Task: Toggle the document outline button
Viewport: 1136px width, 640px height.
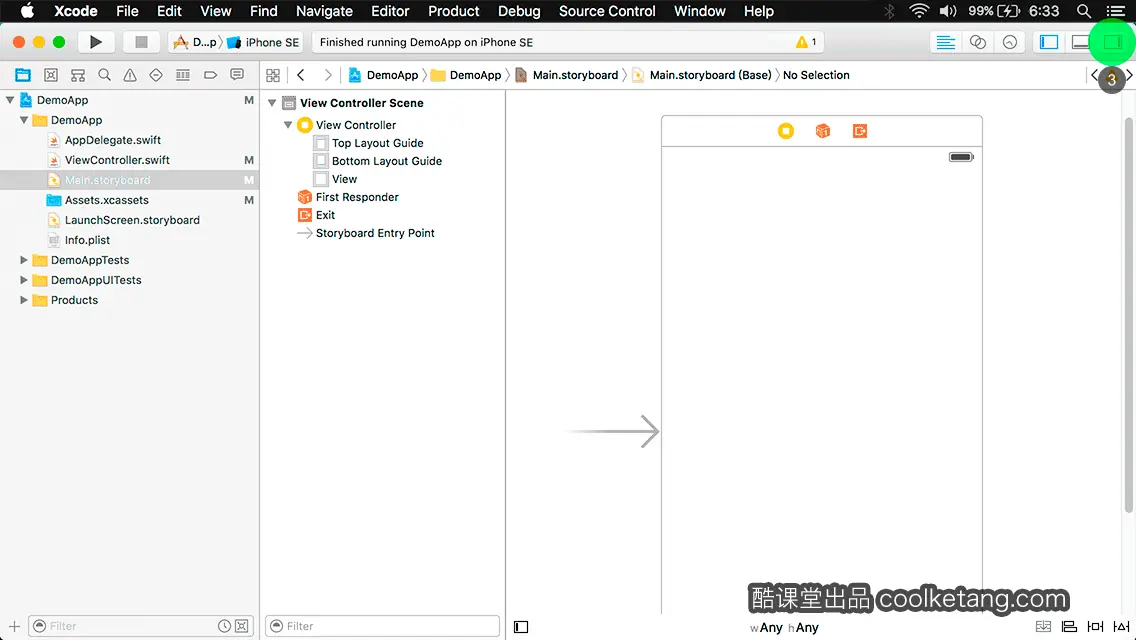Action: (521, 627)
